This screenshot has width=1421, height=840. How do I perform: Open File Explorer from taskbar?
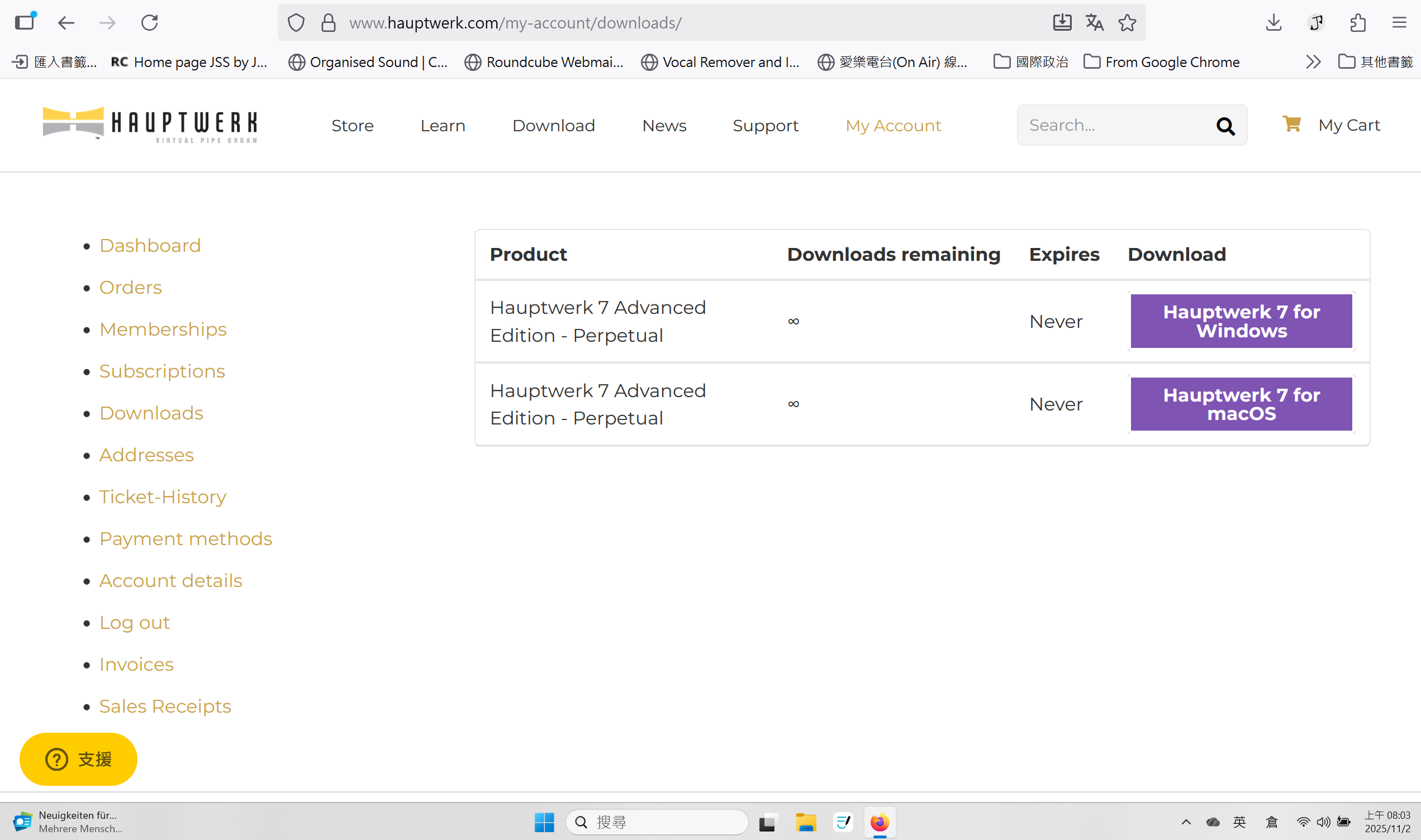(x=806, y=822)
